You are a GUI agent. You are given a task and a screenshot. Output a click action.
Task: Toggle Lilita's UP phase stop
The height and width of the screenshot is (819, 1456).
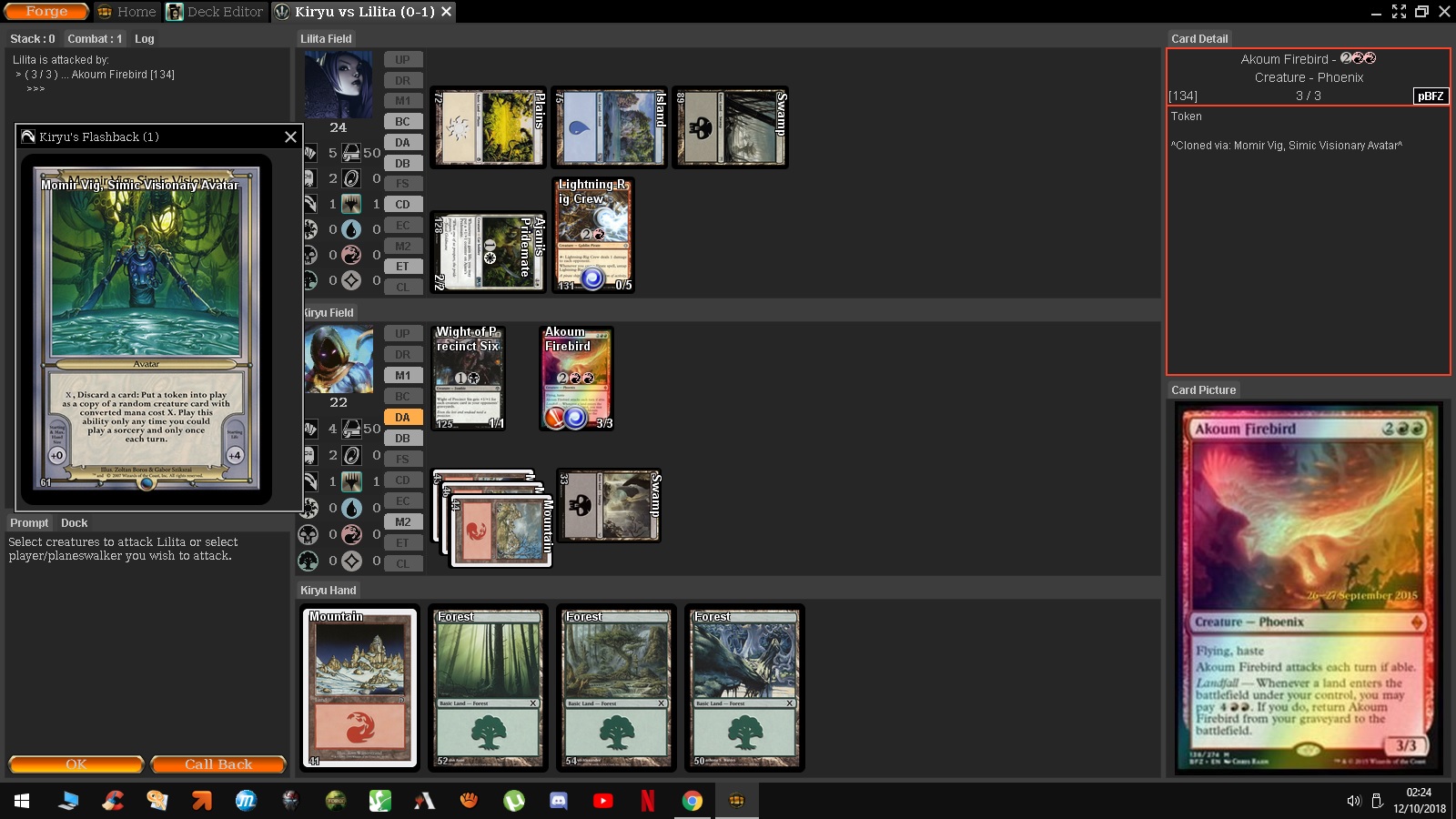pyautogui.click(x=402, y=60)
